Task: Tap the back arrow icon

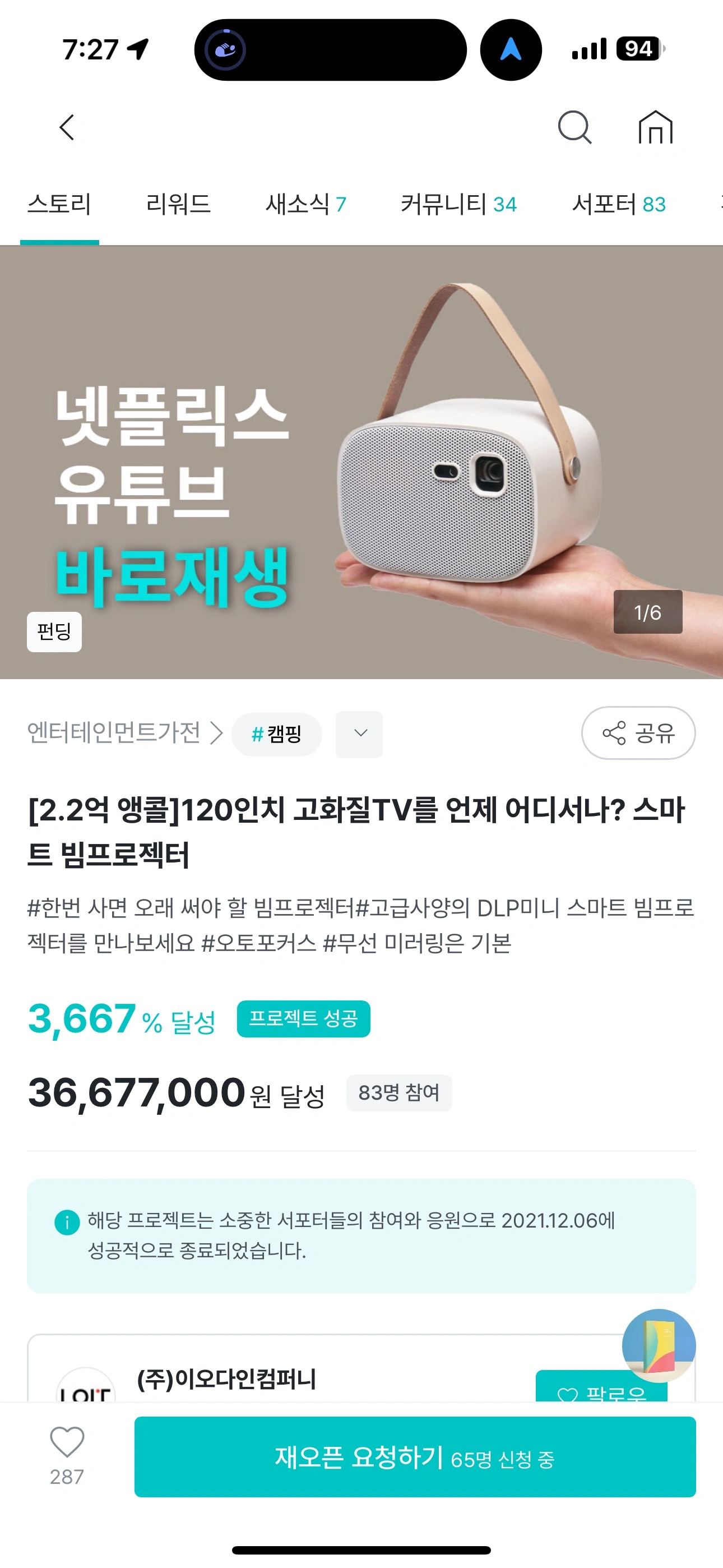Action: (x=67, y=127)
